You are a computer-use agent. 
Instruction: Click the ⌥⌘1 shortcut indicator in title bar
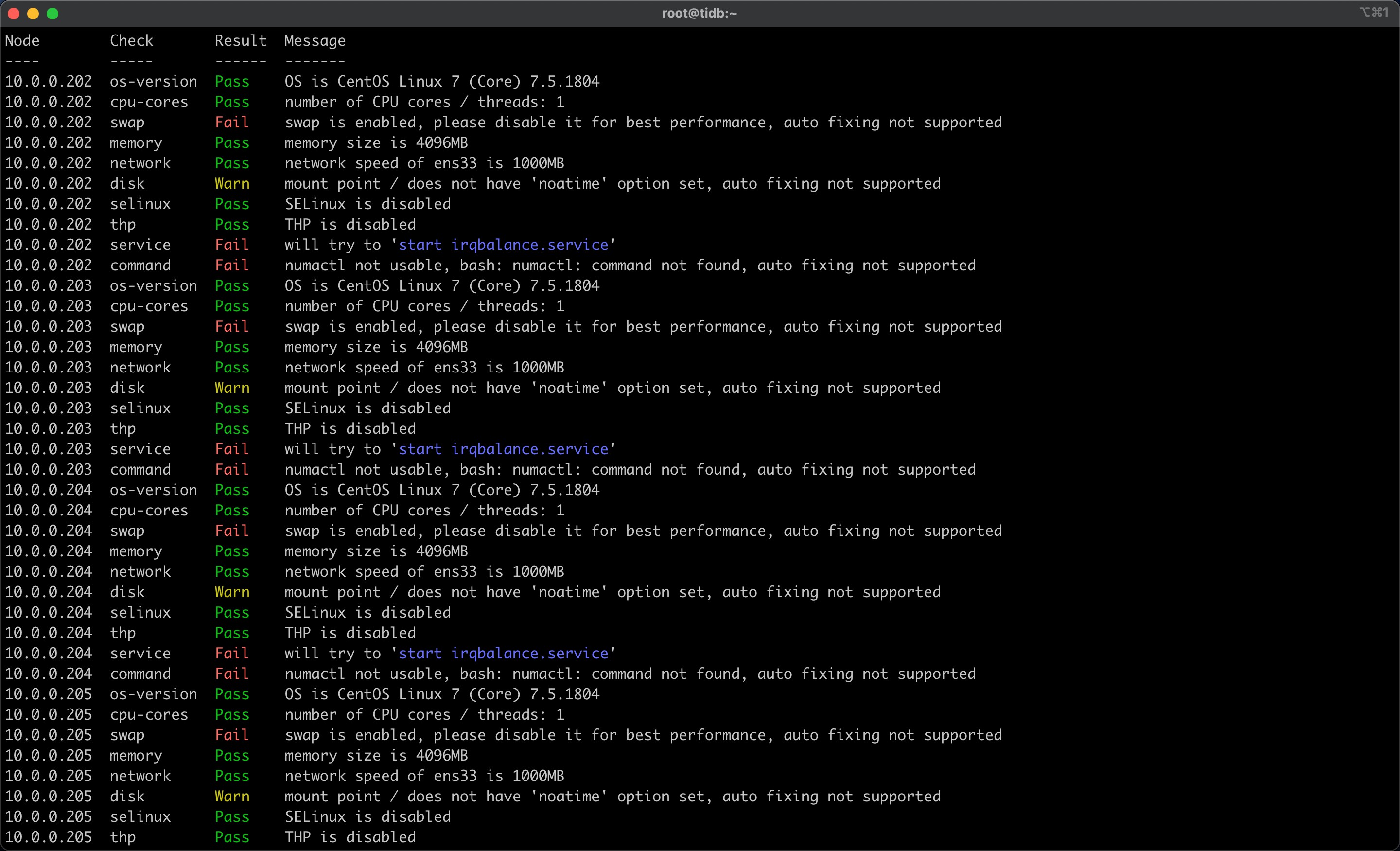tap(1374, 12)
